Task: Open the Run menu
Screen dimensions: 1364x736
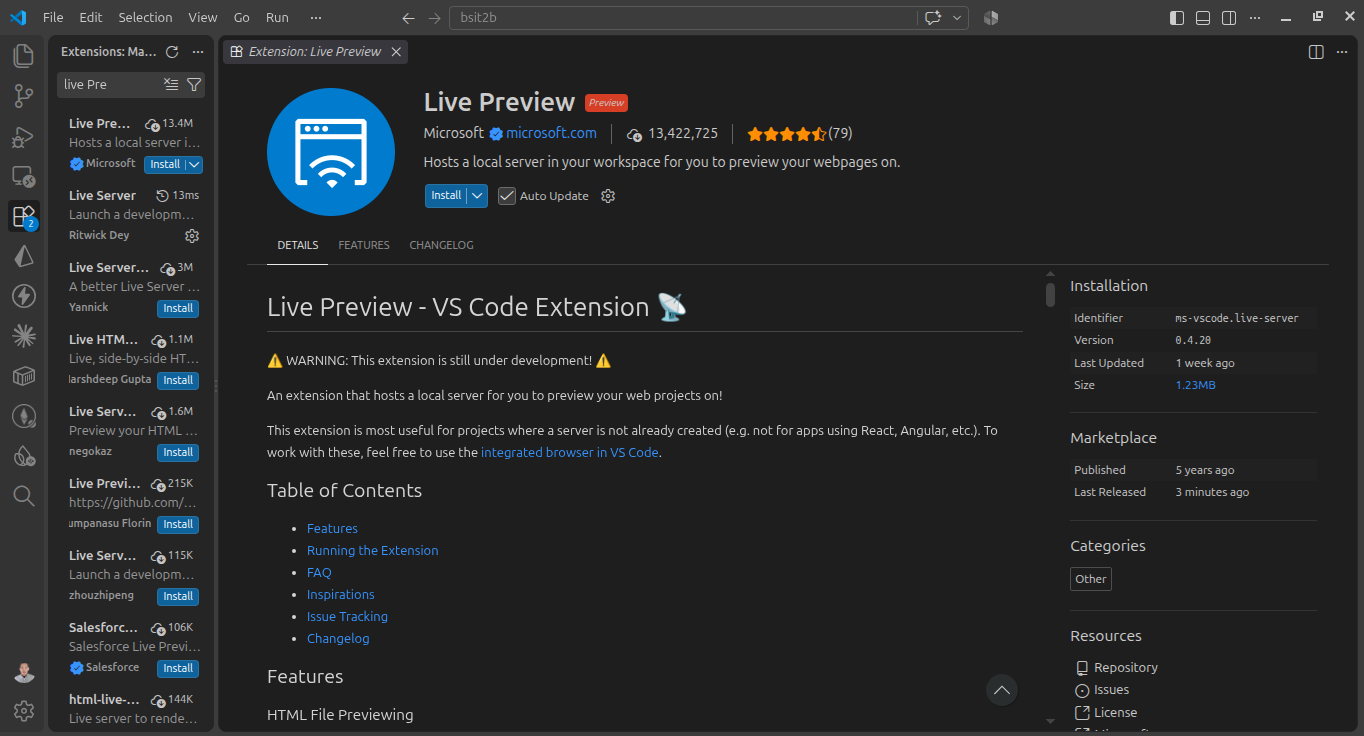Action: click(277, 18)
